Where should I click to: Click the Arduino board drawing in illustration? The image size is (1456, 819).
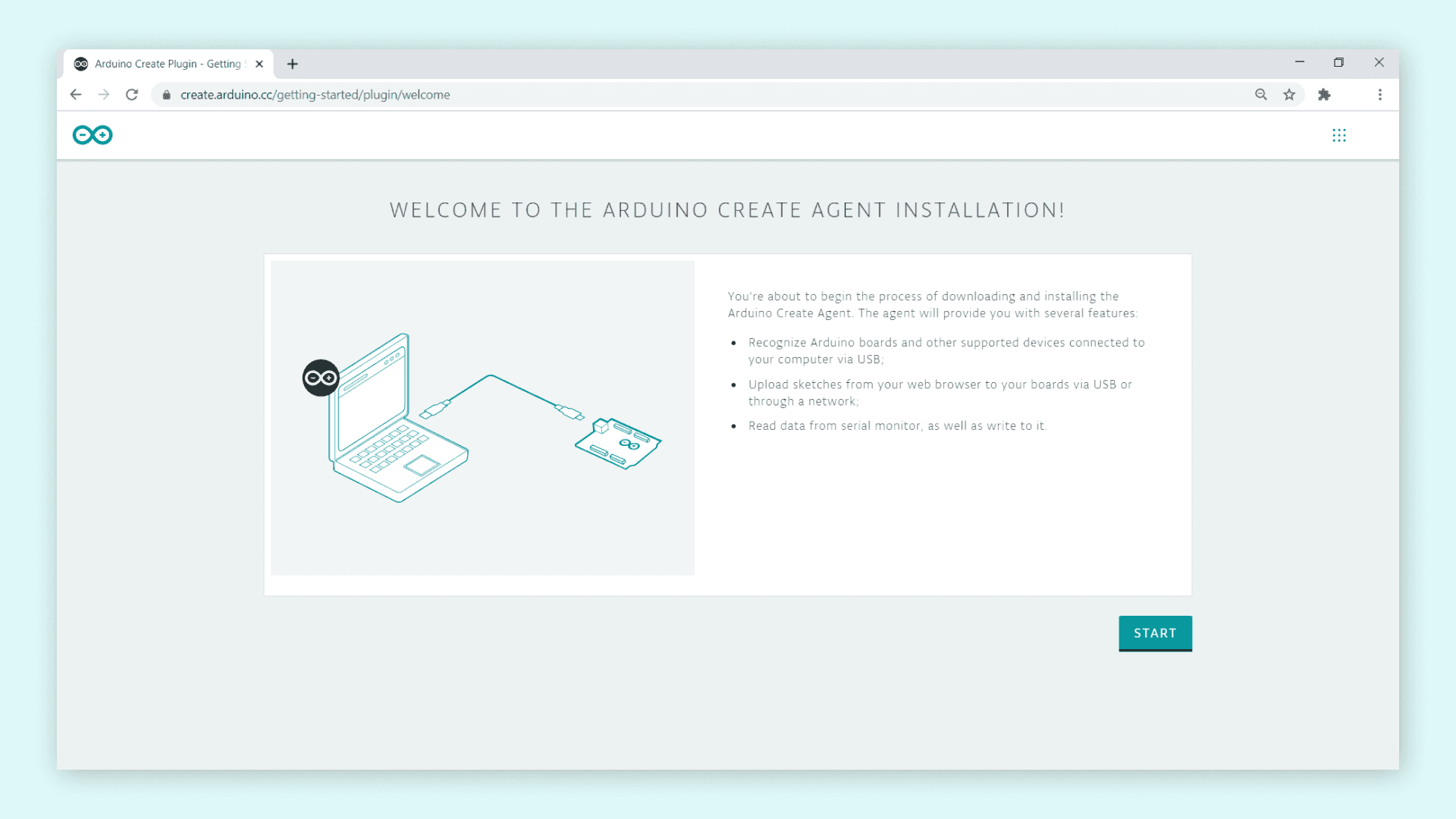click(618, 444)
